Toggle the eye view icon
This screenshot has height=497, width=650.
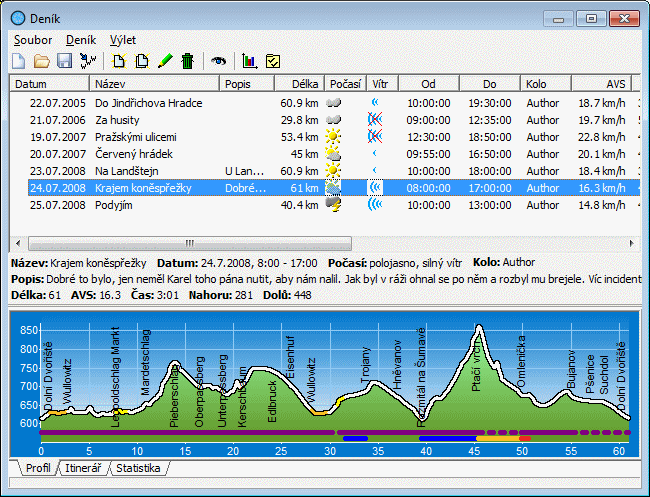coord(218,61)
